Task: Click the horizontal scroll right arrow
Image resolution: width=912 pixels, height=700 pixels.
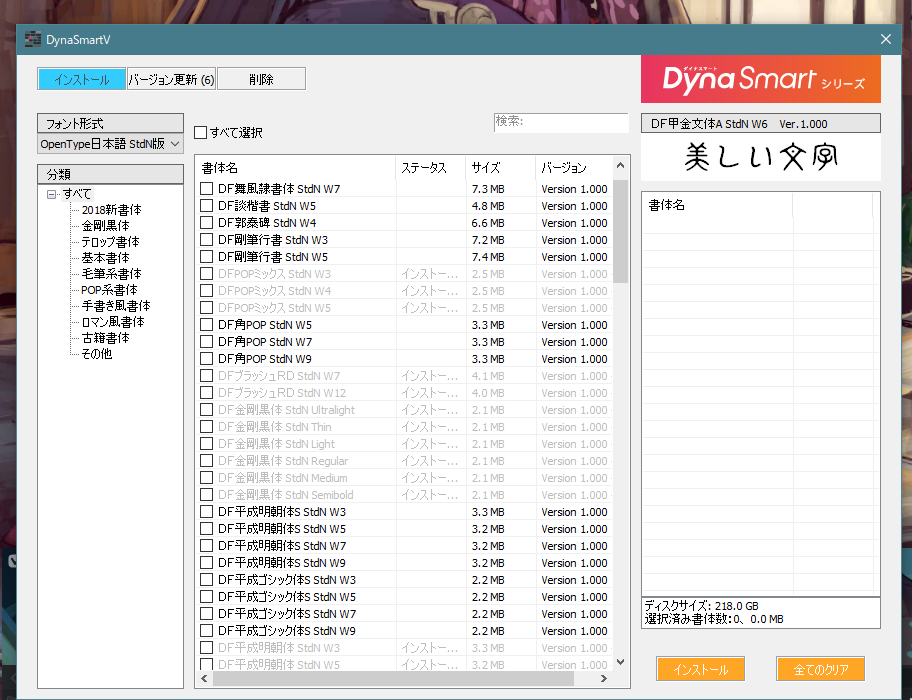Action: (x=604, y=678)
